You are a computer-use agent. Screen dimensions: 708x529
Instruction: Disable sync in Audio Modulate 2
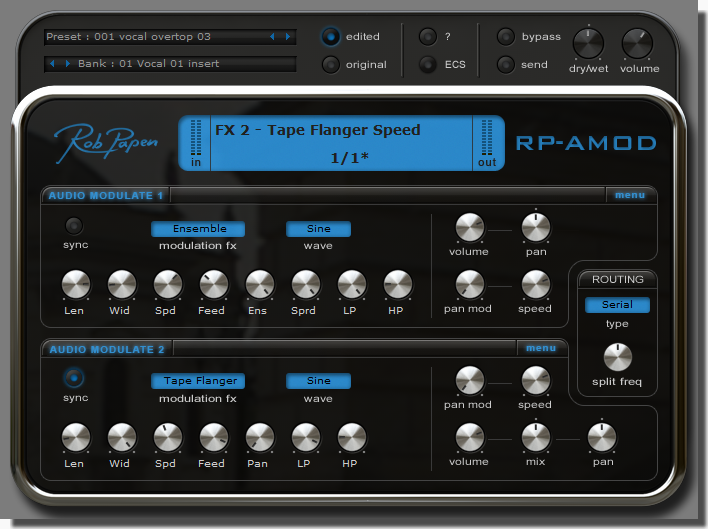74,378
